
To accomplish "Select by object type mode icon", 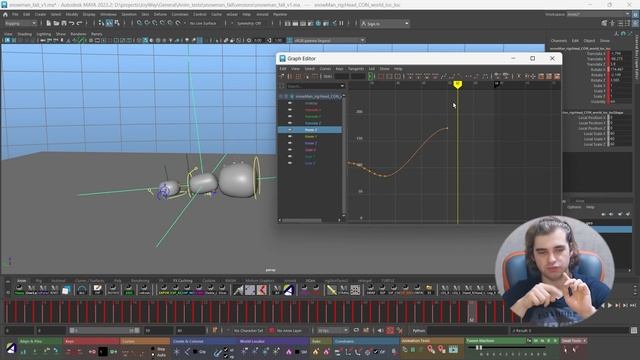I will (x=109, y=23).
